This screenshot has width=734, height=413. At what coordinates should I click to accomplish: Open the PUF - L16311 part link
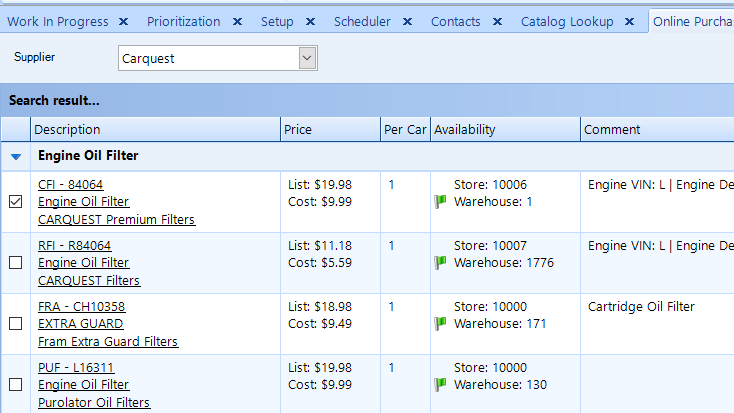(x=76, y=368)
